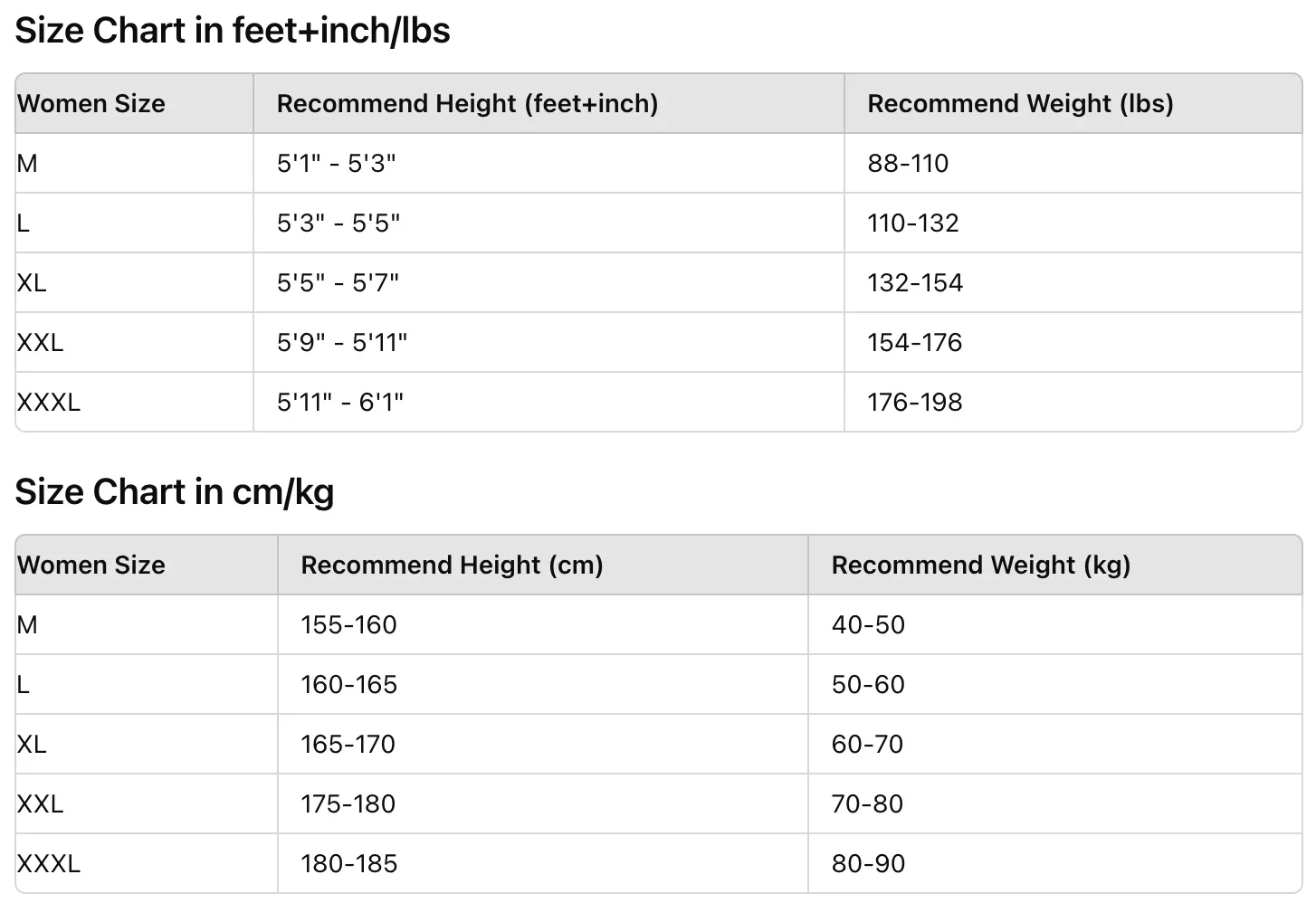The image size is (1316, 903).
Task: Select the "Recommend Height (feet+inch)" column header
Action: point(467,104)
